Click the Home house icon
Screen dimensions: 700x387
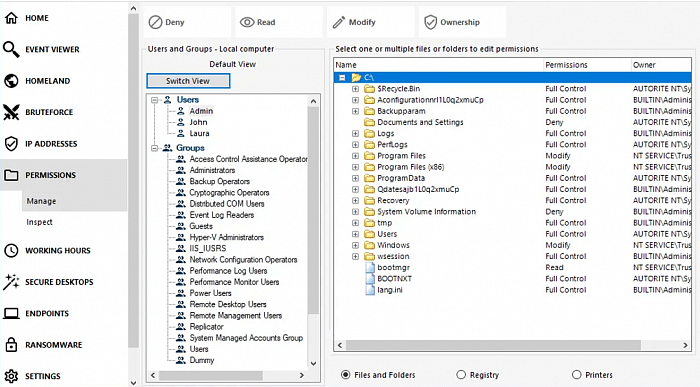[11, 18]
